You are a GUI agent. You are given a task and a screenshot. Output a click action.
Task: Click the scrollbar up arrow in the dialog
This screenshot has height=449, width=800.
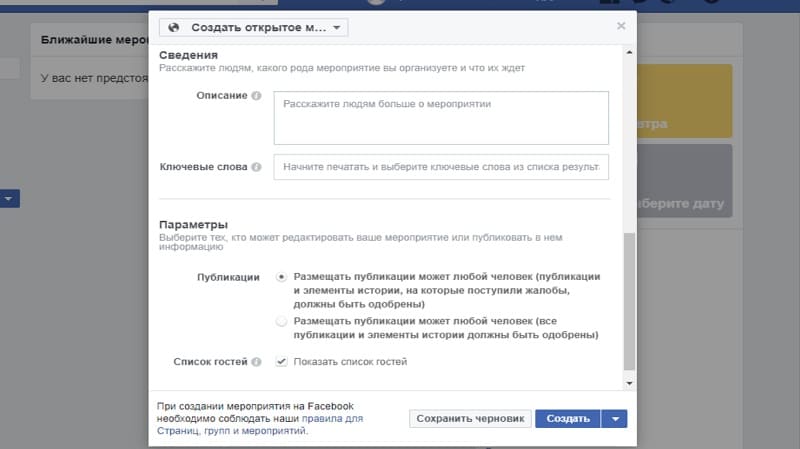tap(630, 52)
